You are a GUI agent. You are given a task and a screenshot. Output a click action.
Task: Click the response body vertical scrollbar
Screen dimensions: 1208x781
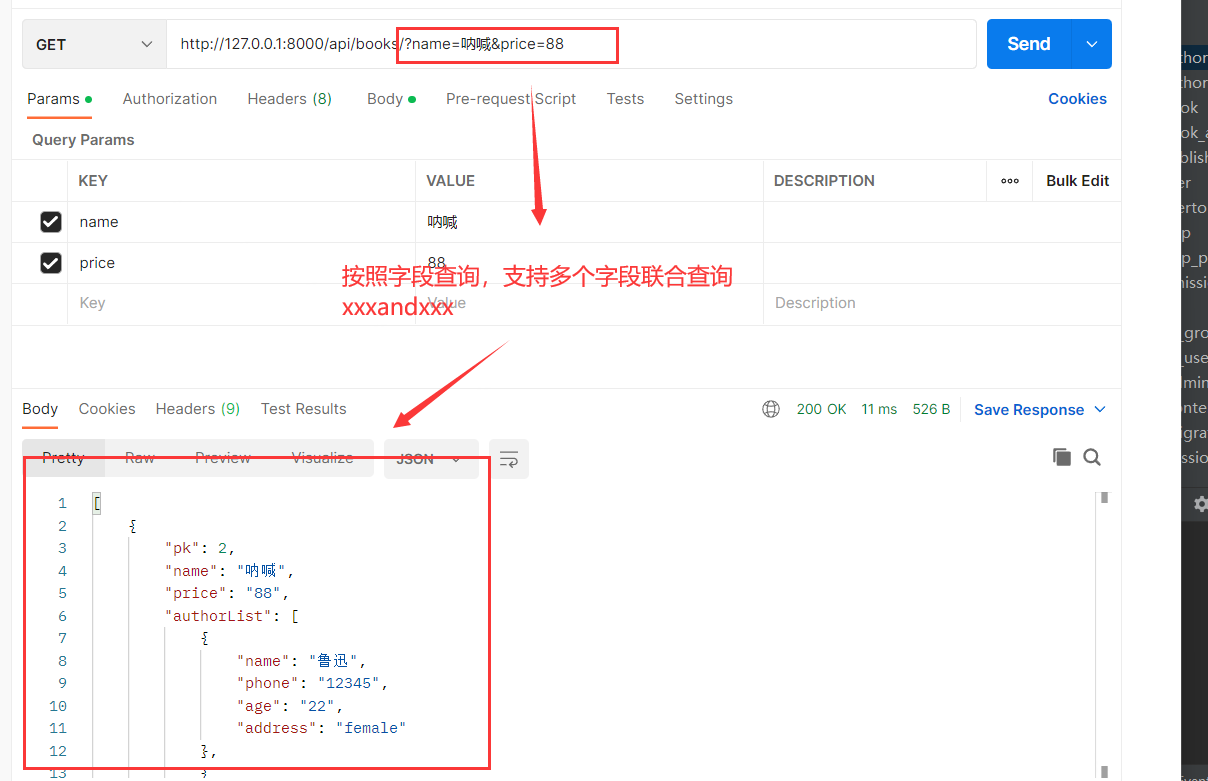coord(1104,630)
